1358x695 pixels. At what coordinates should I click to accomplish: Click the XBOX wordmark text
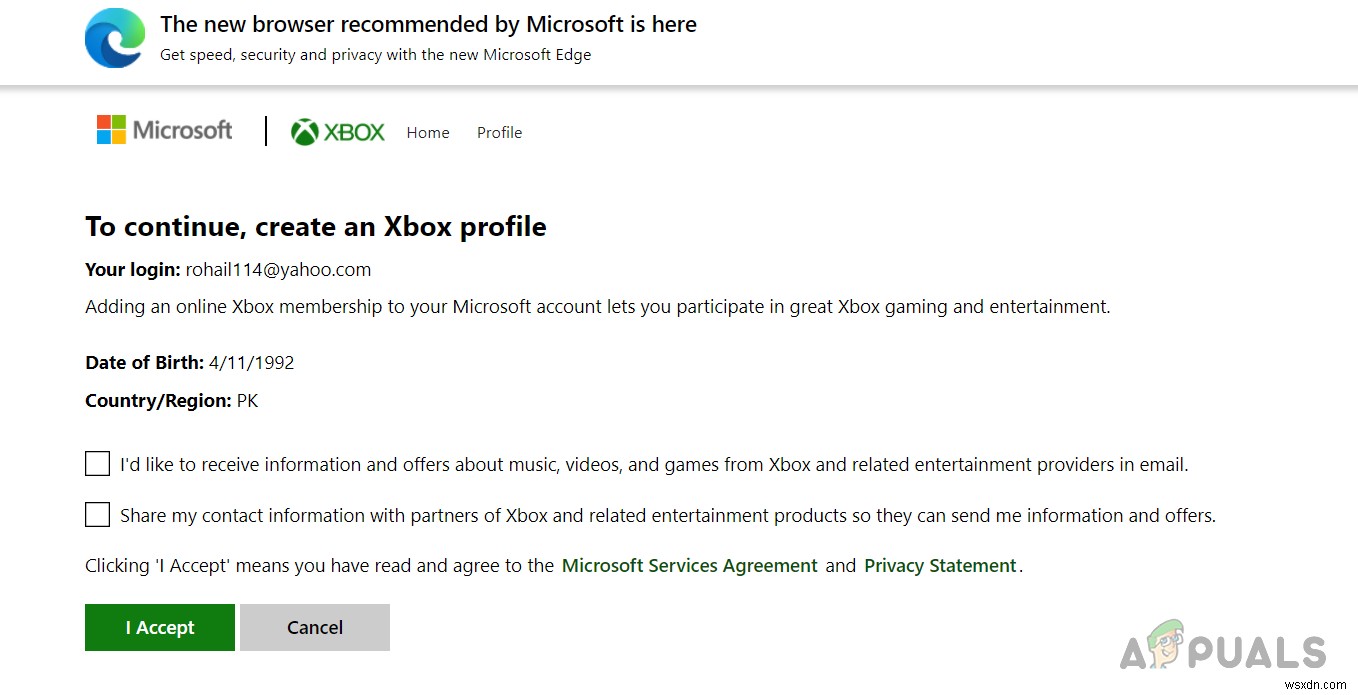(354, 133)
